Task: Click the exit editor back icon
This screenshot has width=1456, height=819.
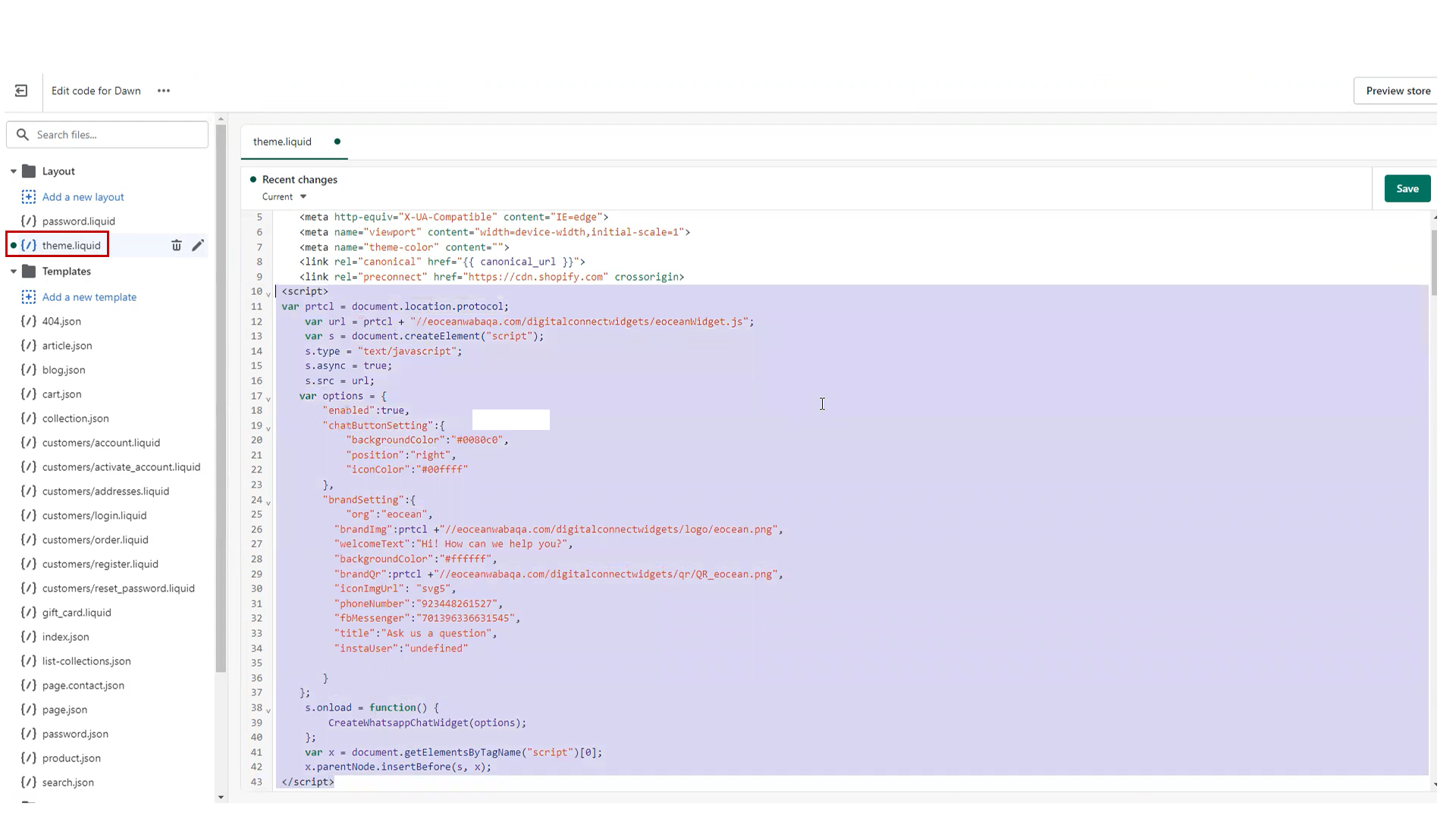Action: tap(21, 91)
